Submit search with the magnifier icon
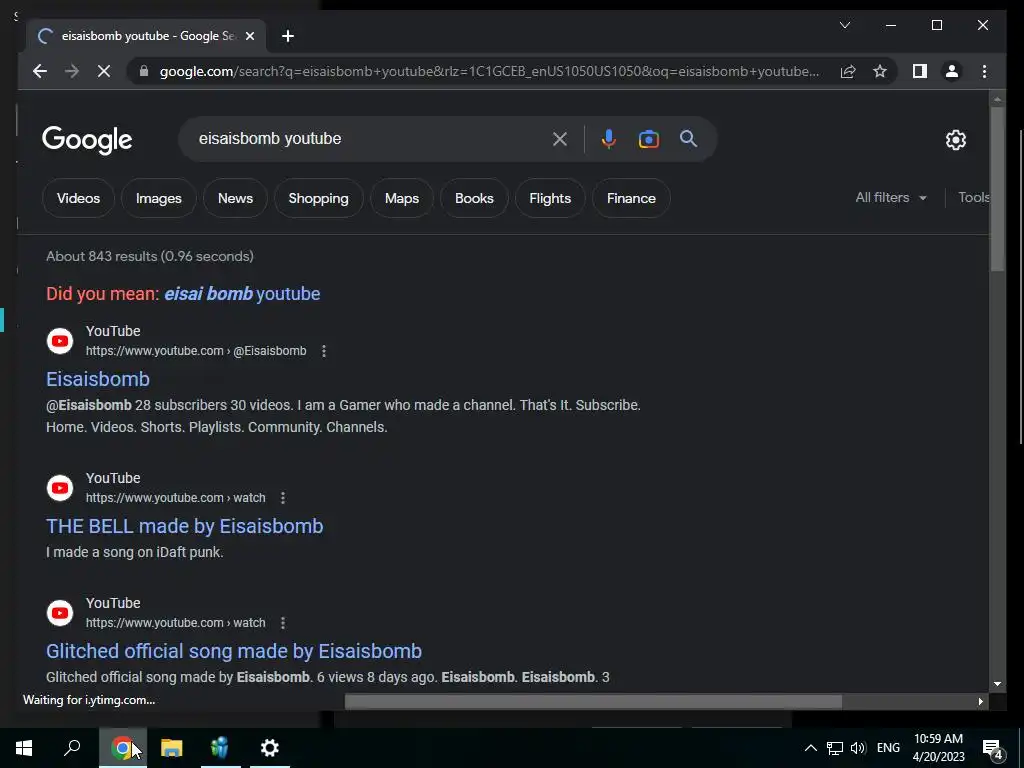The height and width of the screenshot is (768, 1024). (688, 139)
